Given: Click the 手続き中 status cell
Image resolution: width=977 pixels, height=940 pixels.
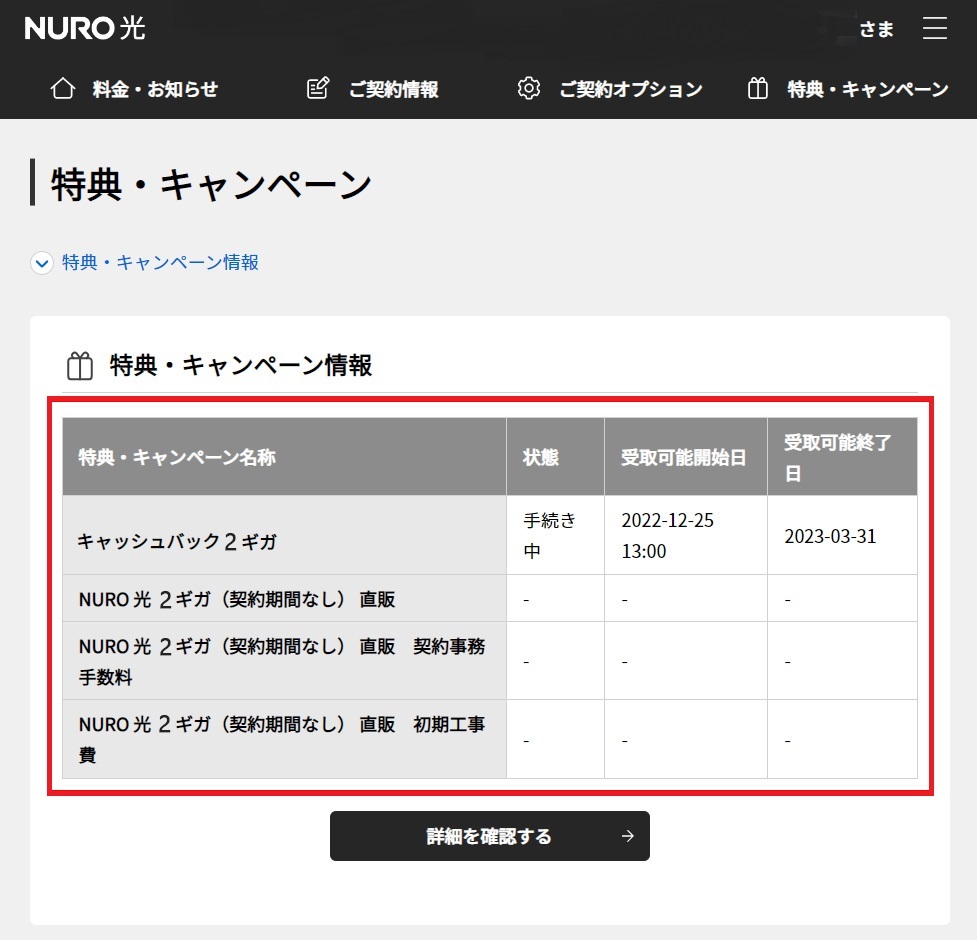Looking at the screenshot, I should pos(550,536).
